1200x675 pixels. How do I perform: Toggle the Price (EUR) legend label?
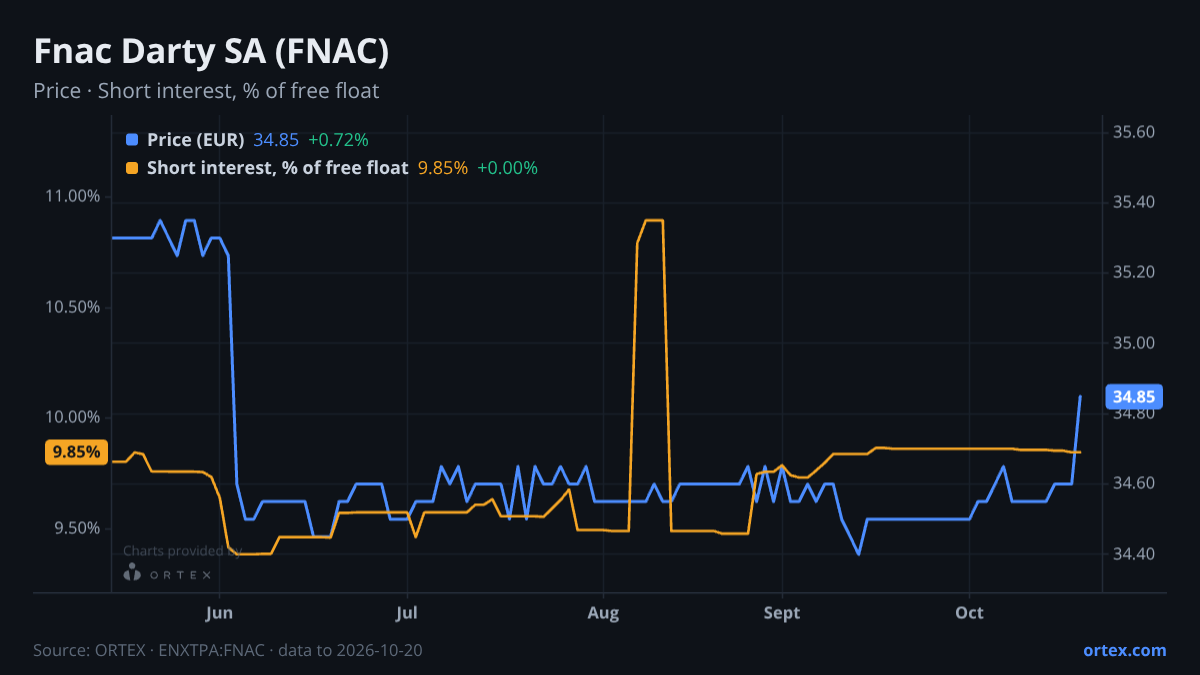(195, 139)
